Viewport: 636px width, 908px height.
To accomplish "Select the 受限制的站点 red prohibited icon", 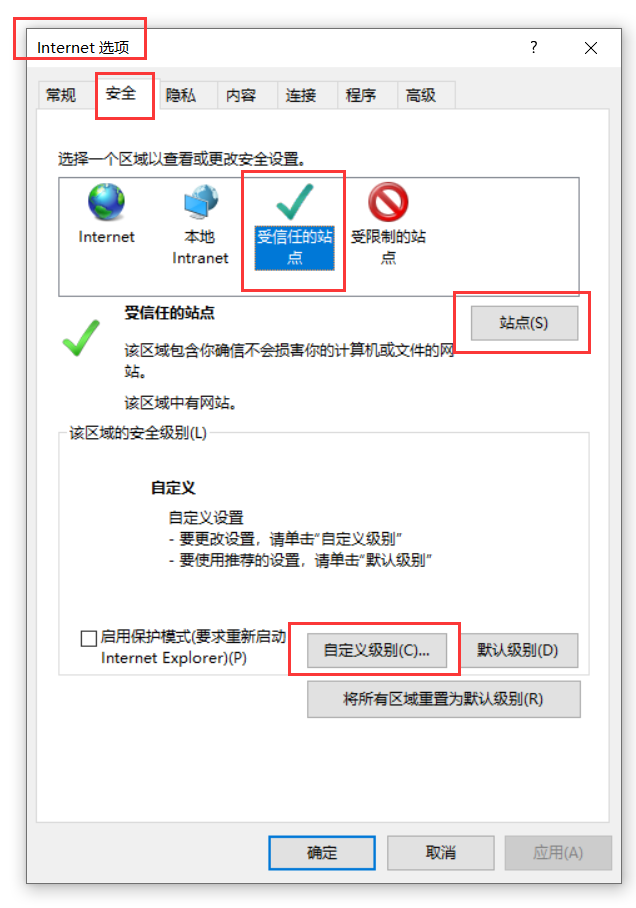I will point(388,202).
